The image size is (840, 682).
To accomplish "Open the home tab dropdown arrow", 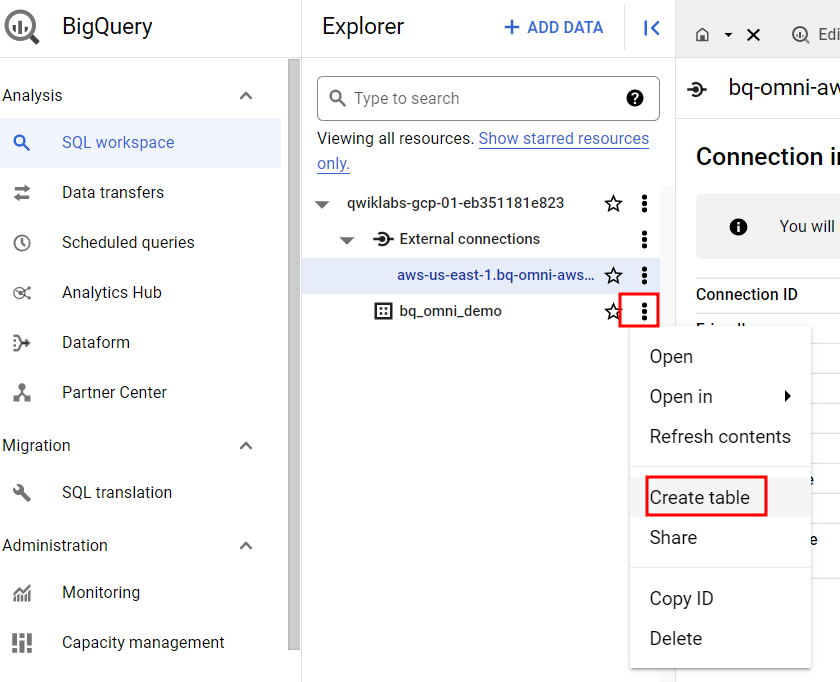I will tap(728, 35).
